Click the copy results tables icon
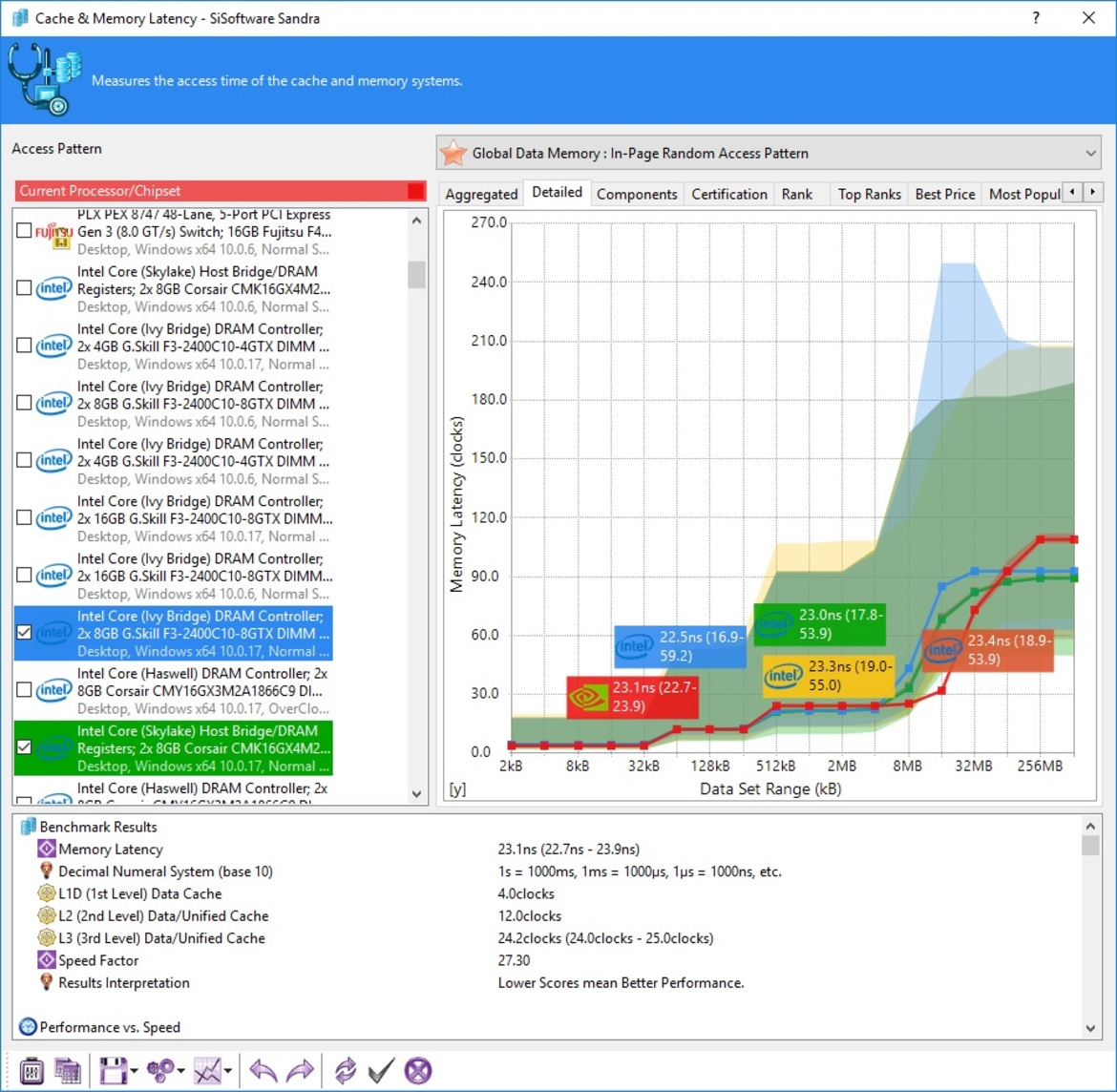 coord(69,1071)
